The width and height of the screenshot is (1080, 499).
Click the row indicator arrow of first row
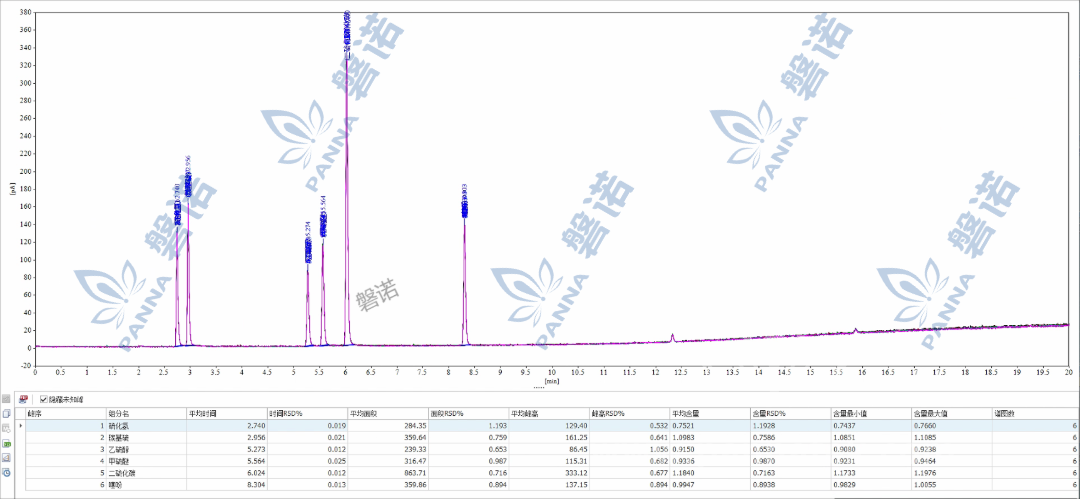point(21,426)
